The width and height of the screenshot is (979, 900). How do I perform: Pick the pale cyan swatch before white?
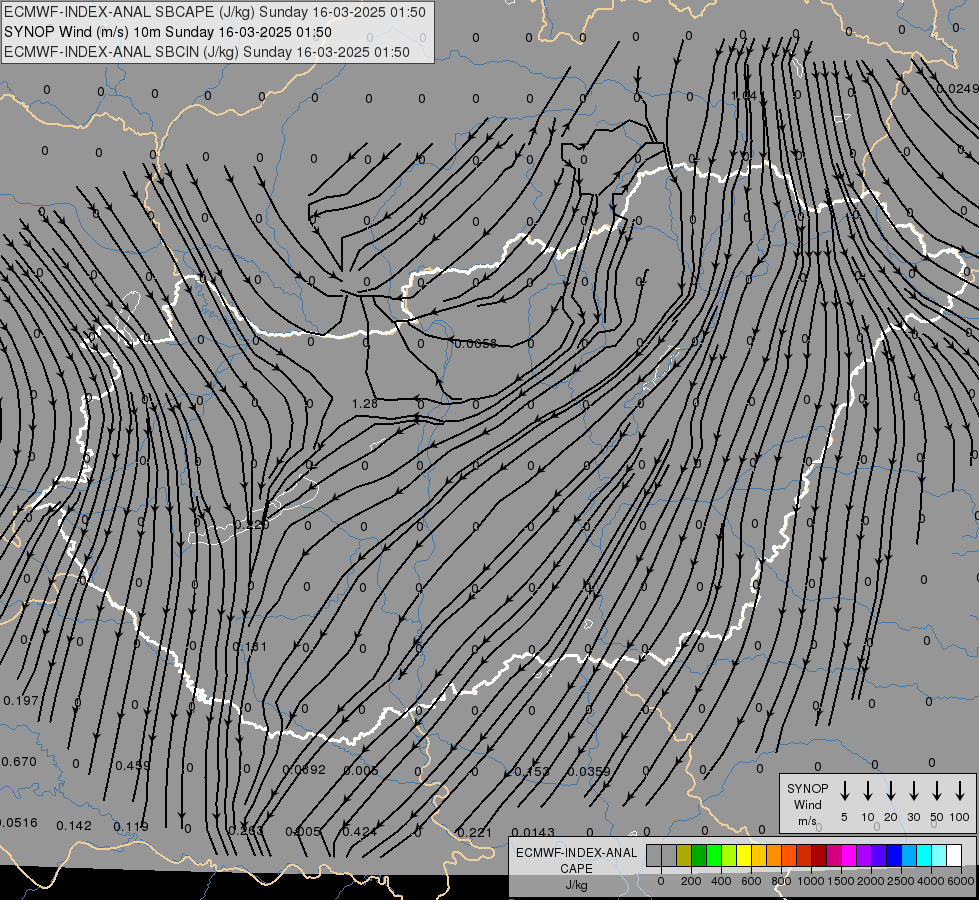(939, 856)
